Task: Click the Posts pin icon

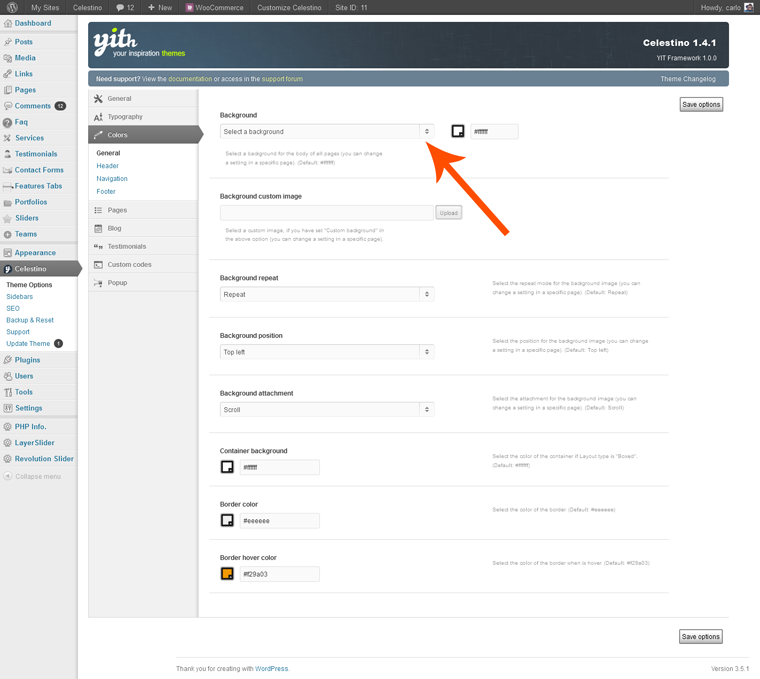Action: 8,42
